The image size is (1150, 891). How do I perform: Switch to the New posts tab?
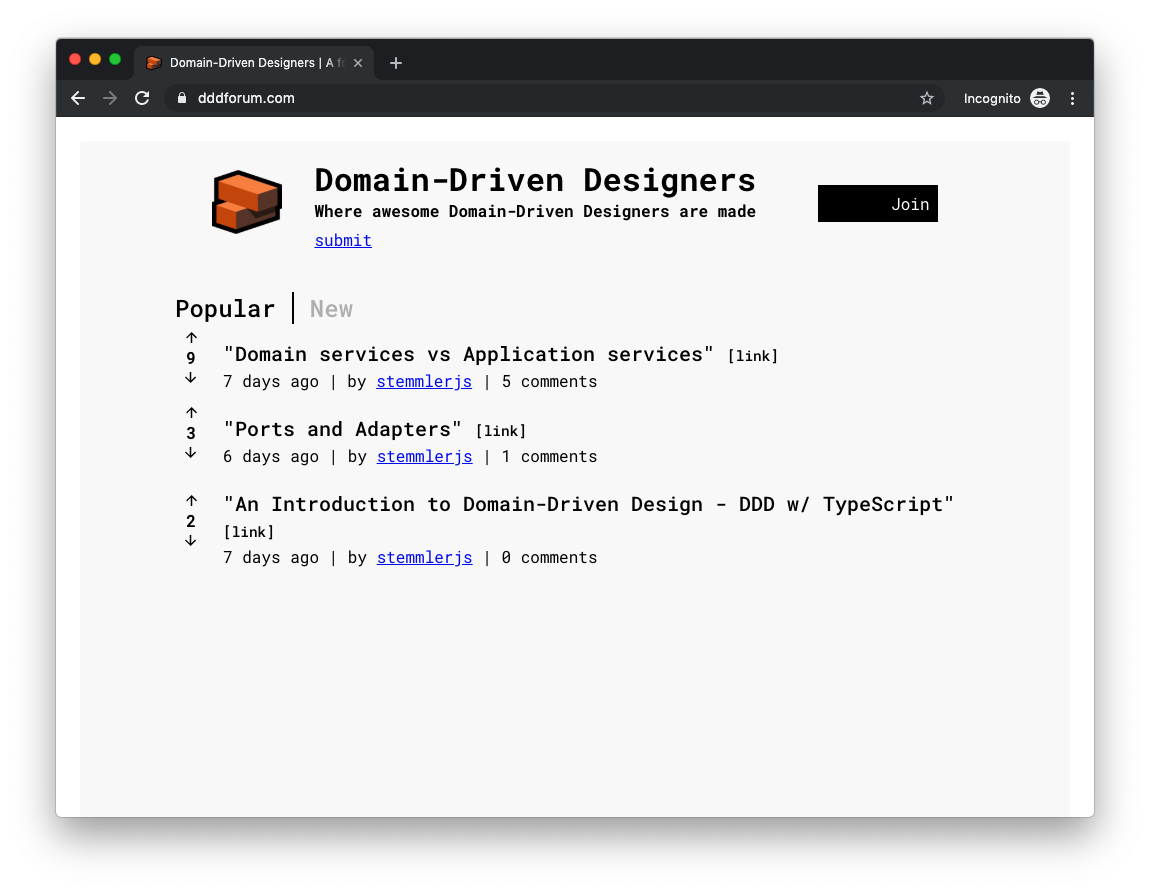pyautogui.click(x=331, y=309)
